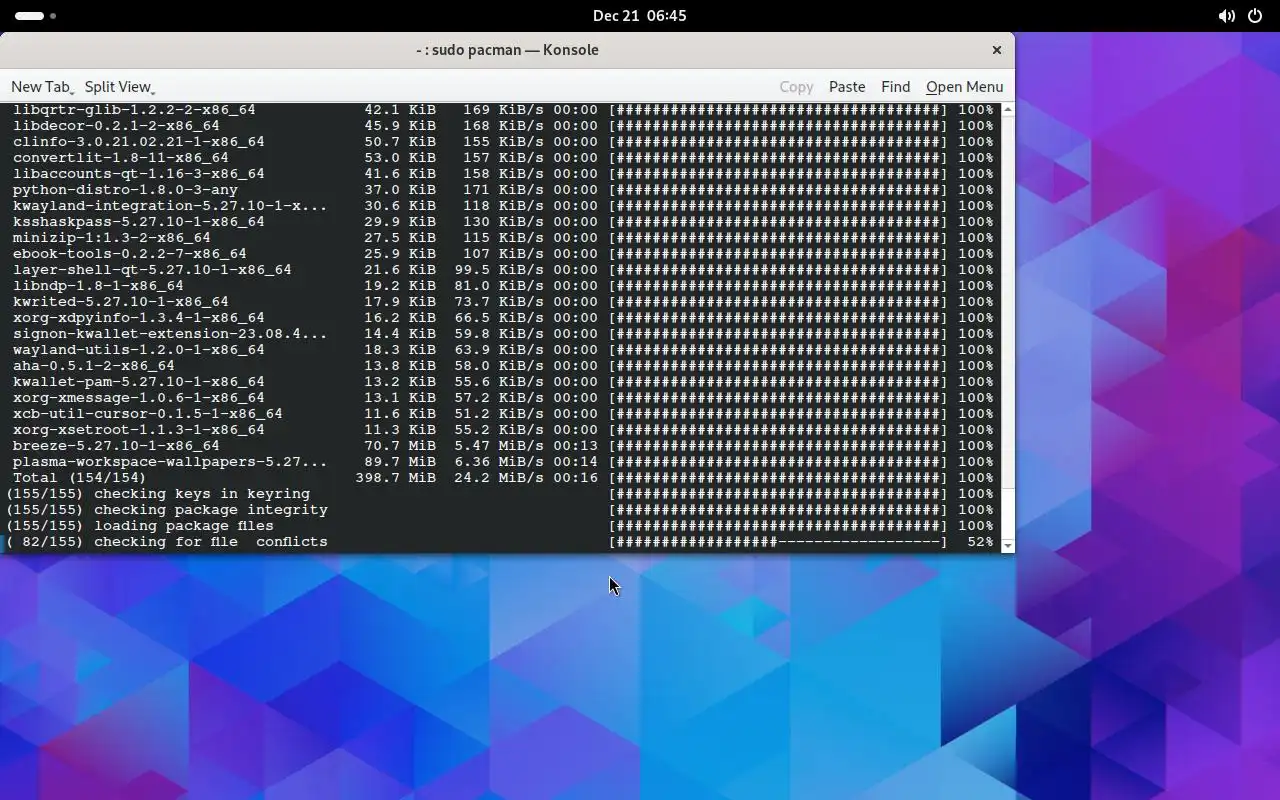The image size is (1280, 800).
Task: Click the 24.2 MiB/s total speed value
Action: click(499, 478)
